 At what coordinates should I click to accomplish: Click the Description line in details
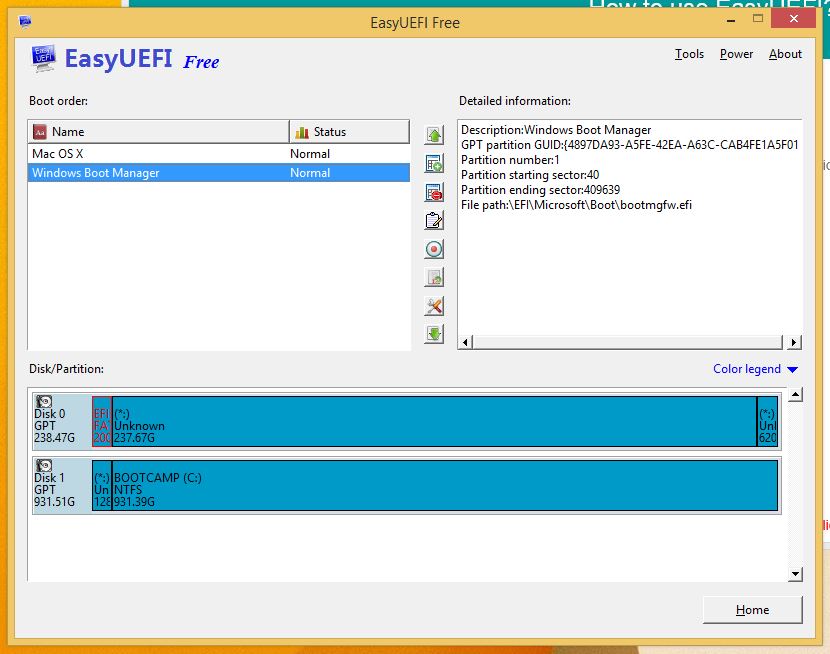tap(556, 130)
